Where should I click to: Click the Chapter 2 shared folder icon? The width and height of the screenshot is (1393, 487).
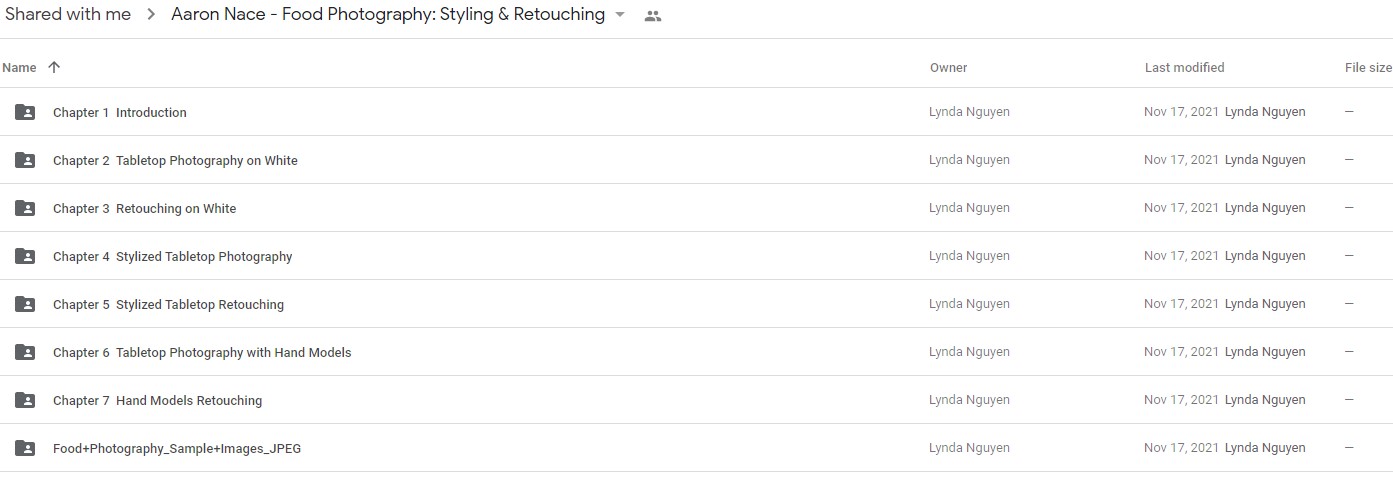click(x=25, y=160)
